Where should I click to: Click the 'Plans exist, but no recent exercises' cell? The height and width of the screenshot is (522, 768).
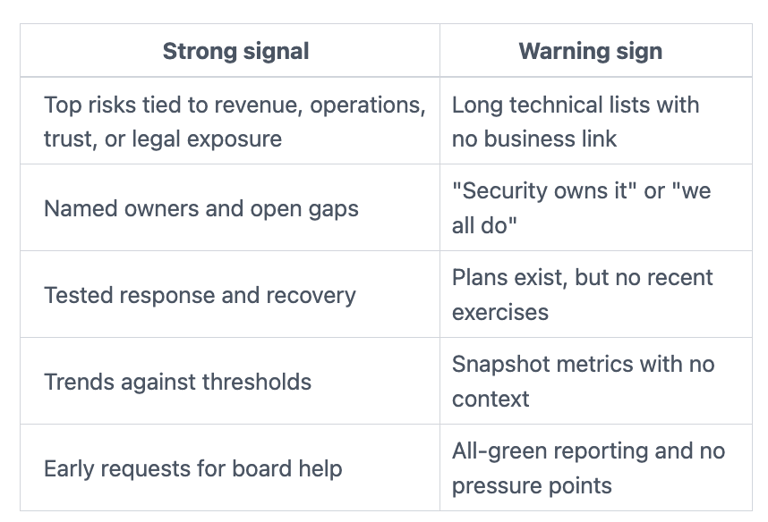tap(582, 294)
